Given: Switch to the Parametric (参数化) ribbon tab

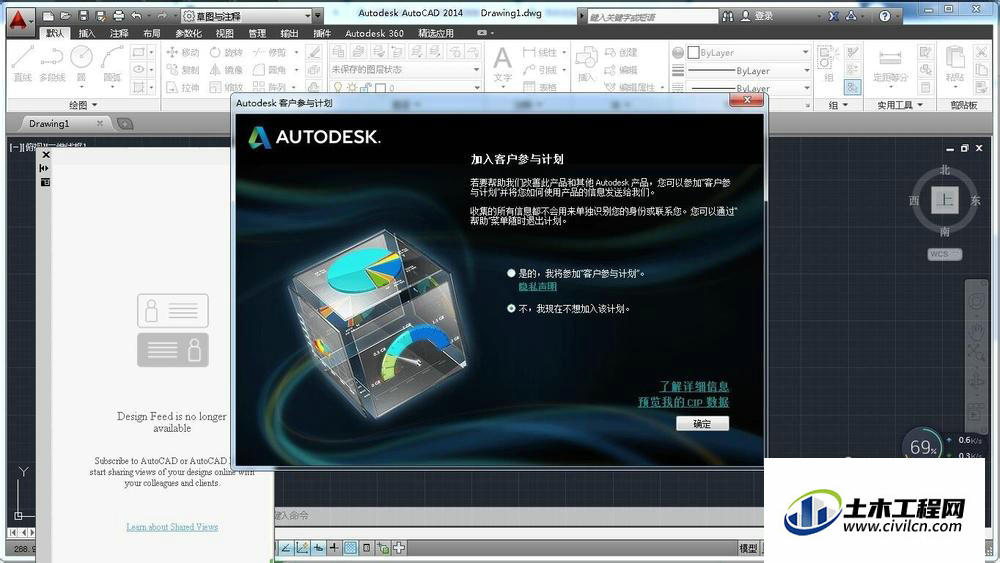Looking at the screenshot, I should coord(188,33).
